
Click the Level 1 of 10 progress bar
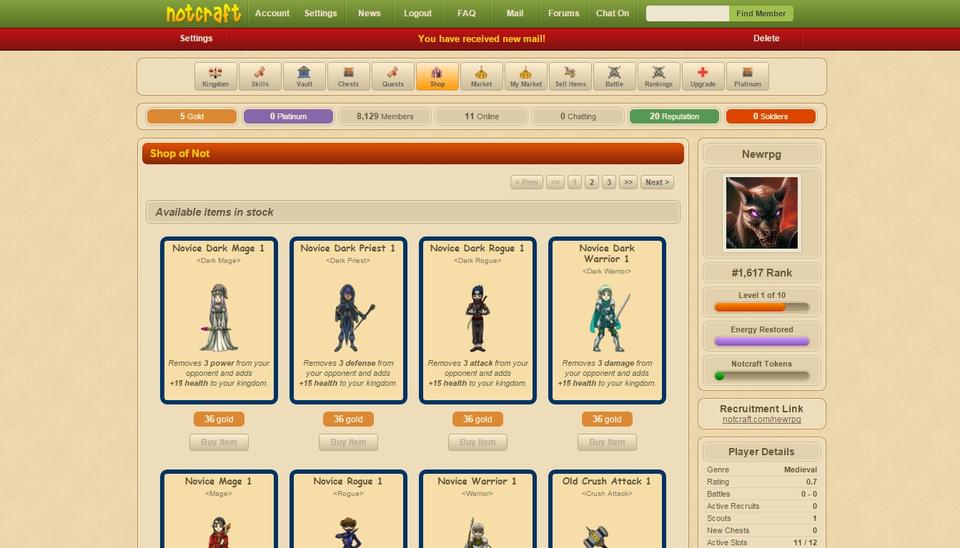click(x=762, y=307)
